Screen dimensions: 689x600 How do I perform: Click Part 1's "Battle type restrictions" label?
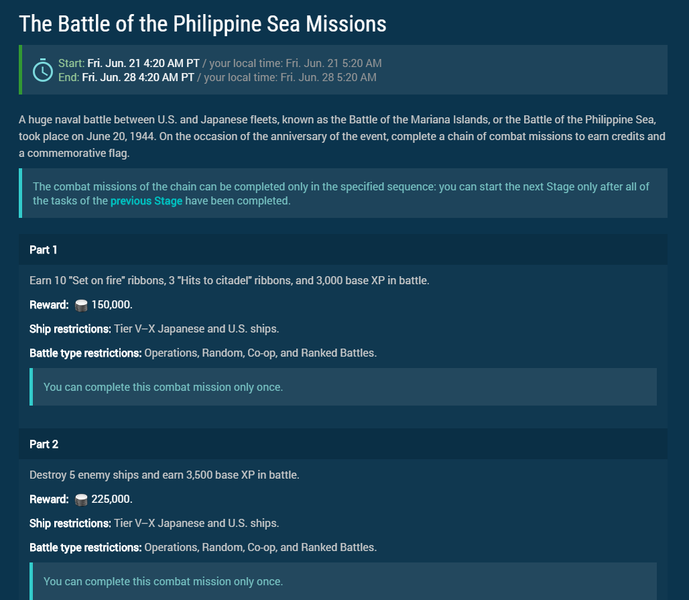pos(80,353)
